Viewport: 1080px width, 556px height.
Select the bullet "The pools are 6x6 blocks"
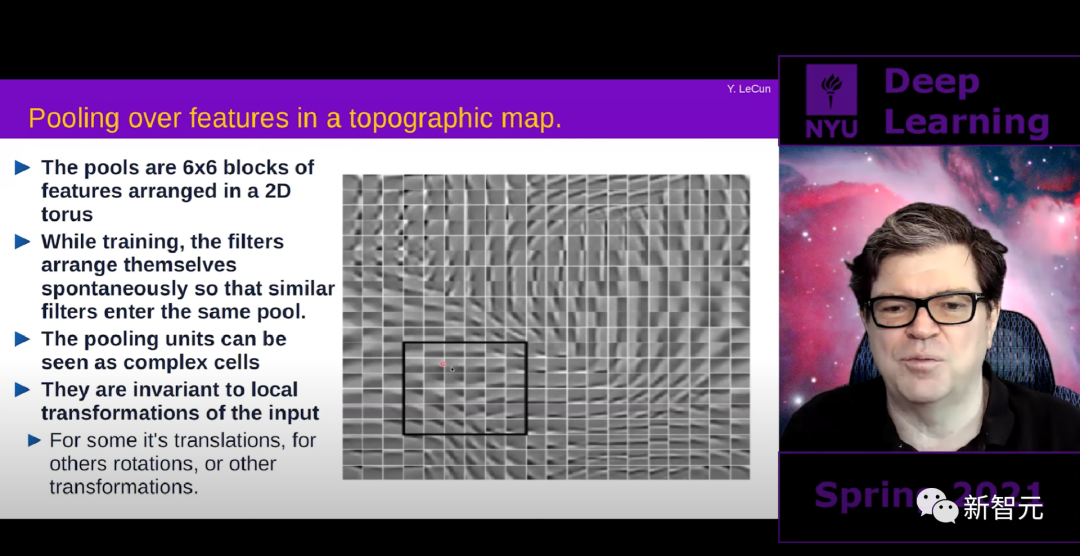178,190
